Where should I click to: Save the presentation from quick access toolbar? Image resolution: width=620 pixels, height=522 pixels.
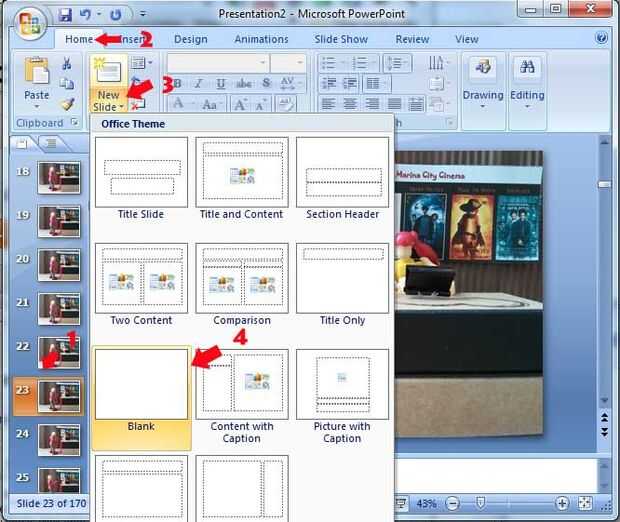pyautogui.click(x=65, y=15)
